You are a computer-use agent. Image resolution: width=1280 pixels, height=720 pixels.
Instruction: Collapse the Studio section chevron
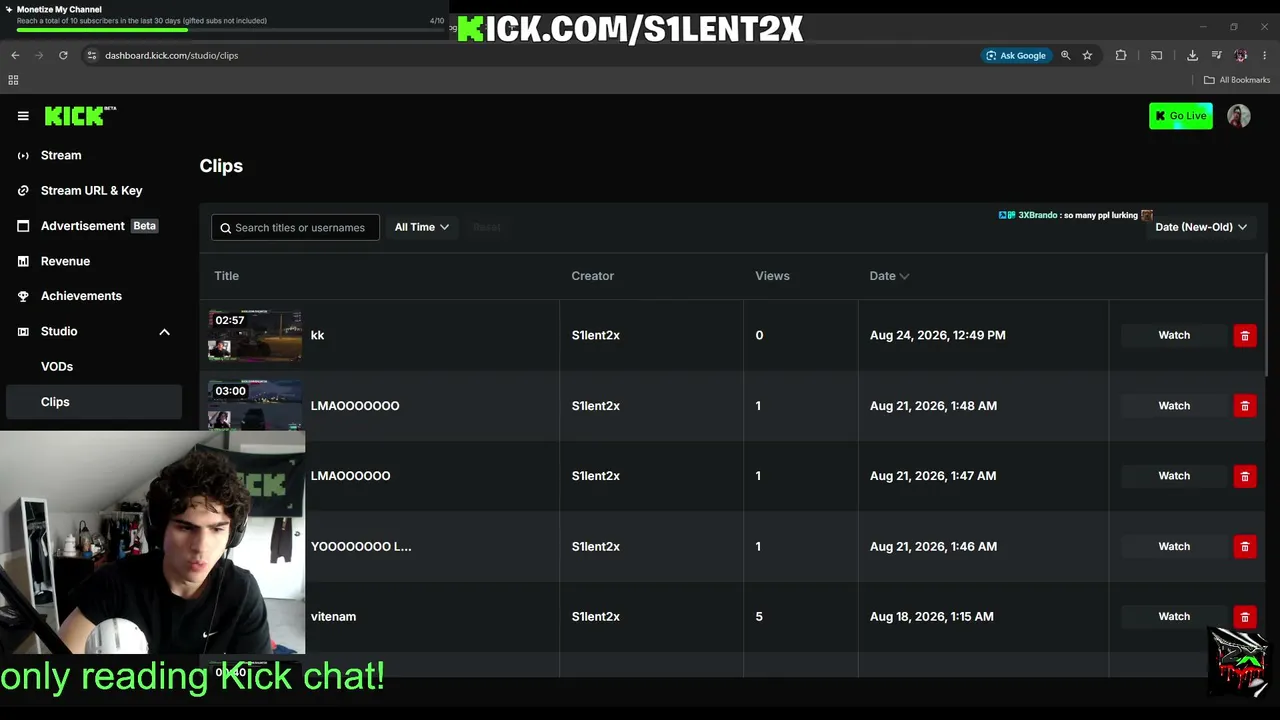164,332
